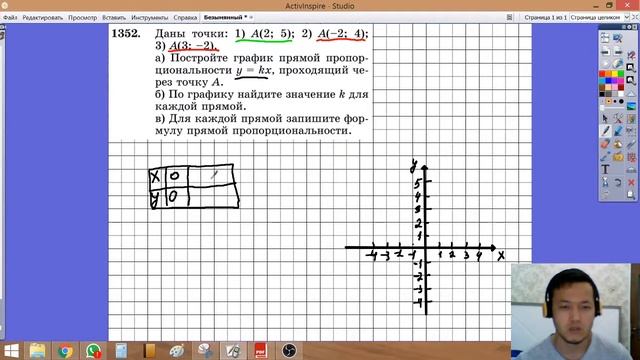Select the largest pen width dot
This screenshot has width=640, height=360.
(x=621, y=101)
